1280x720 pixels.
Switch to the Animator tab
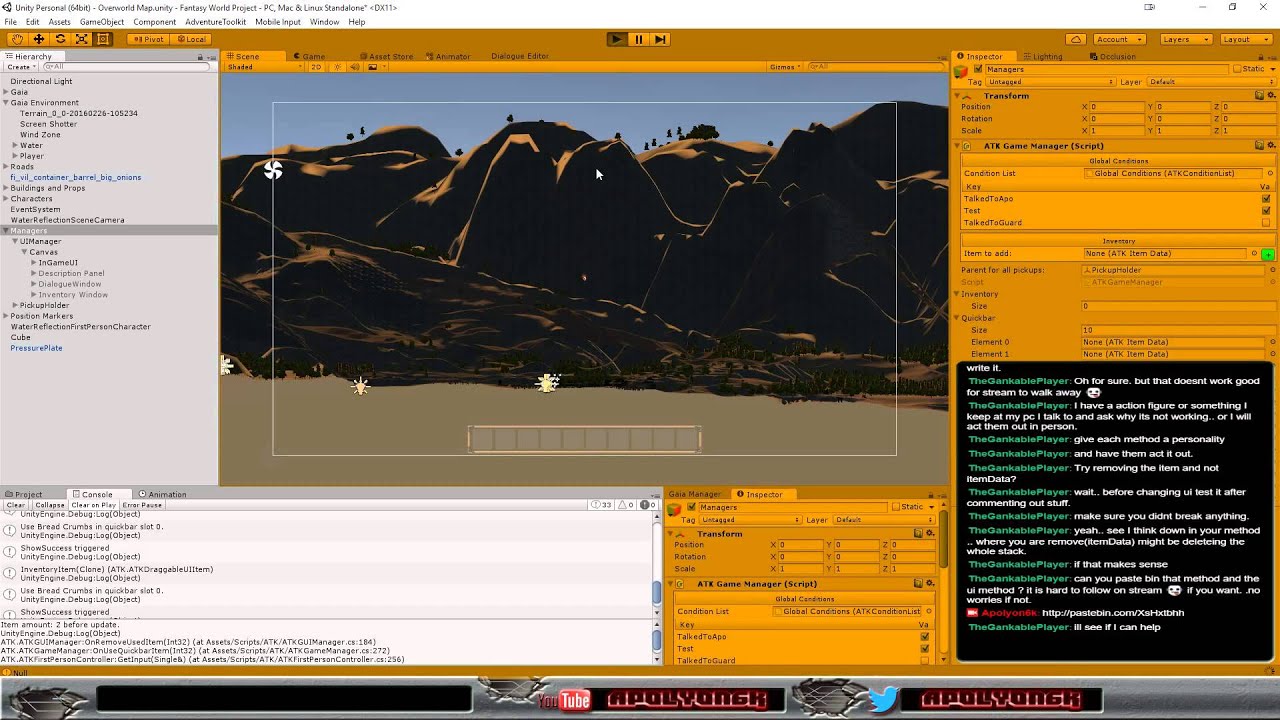click(x=448, y=57)
